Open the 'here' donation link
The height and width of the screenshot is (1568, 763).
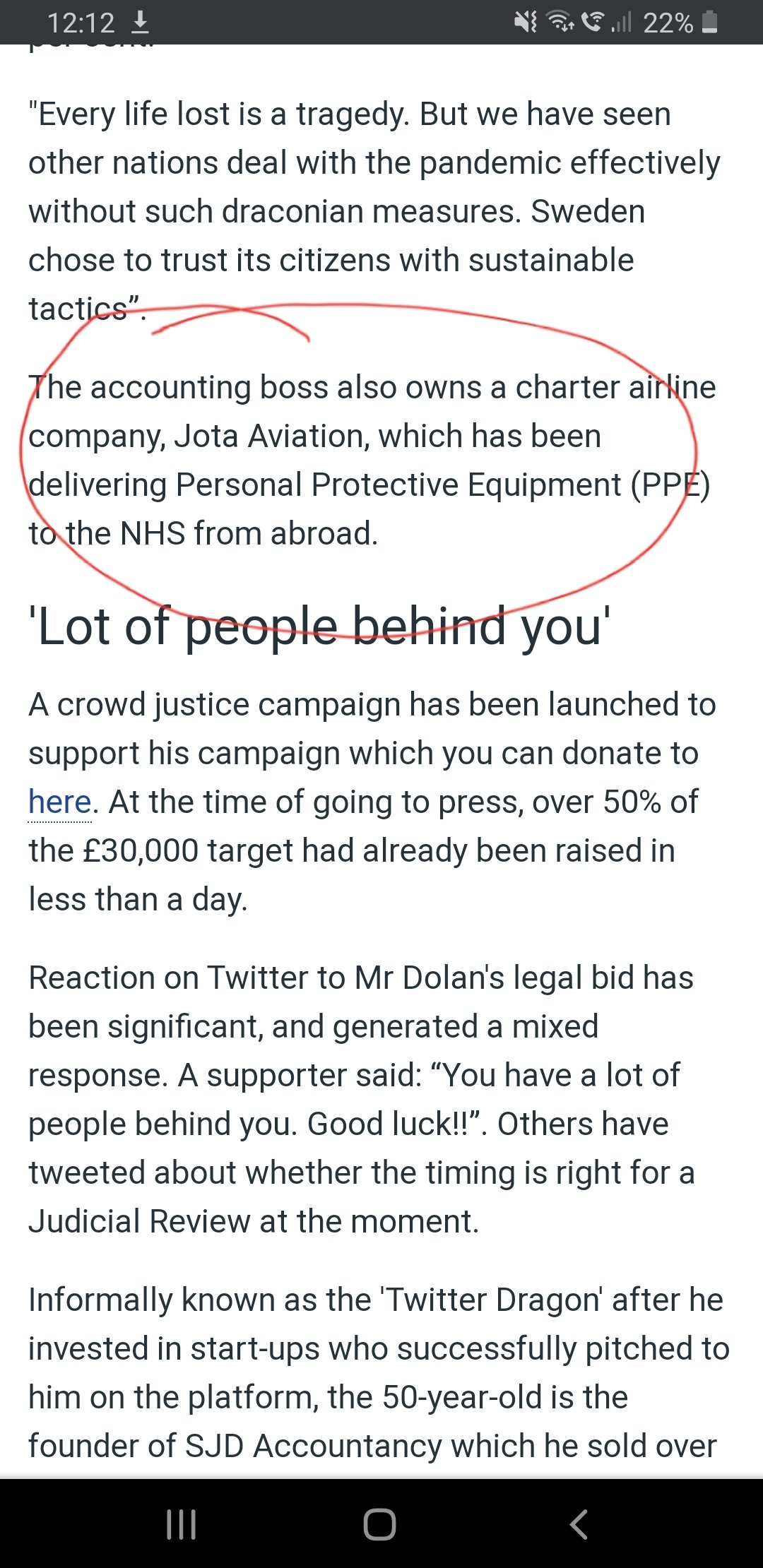(60, 802)
